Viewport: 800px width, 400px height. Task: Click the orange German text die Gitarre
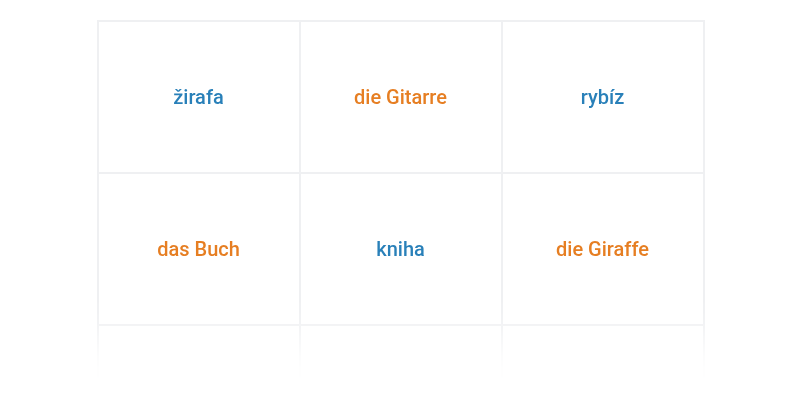tap(400, 97)
